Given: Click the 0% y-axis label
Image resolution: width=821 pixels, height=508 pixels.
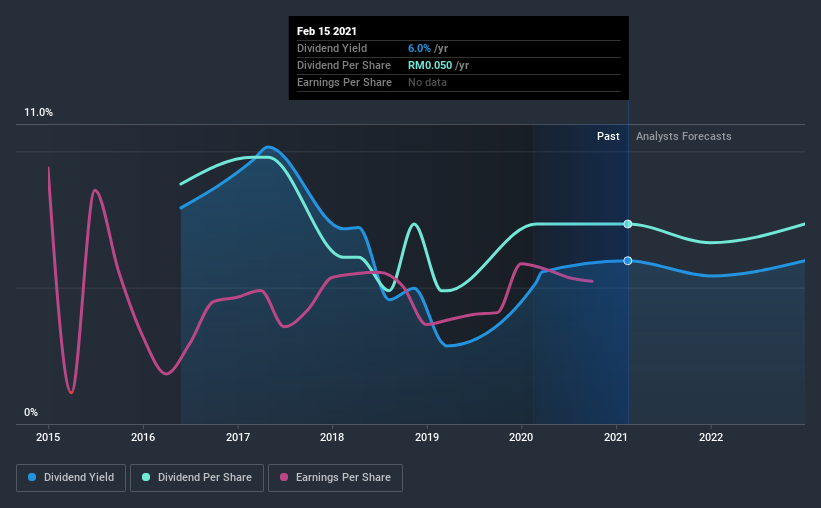Looking at the screenshot, I should click(x=31, y=413).
